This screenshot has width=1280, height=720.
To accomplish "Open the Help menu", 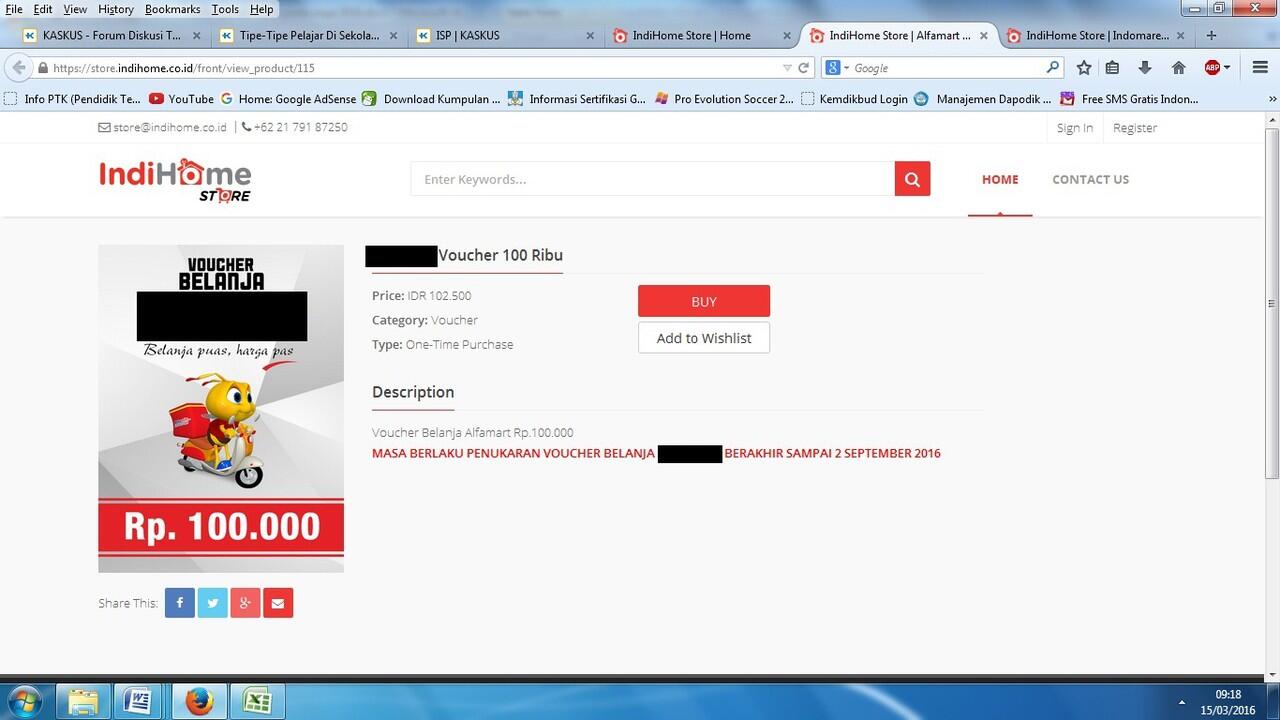I will click(x=261, y=9).
